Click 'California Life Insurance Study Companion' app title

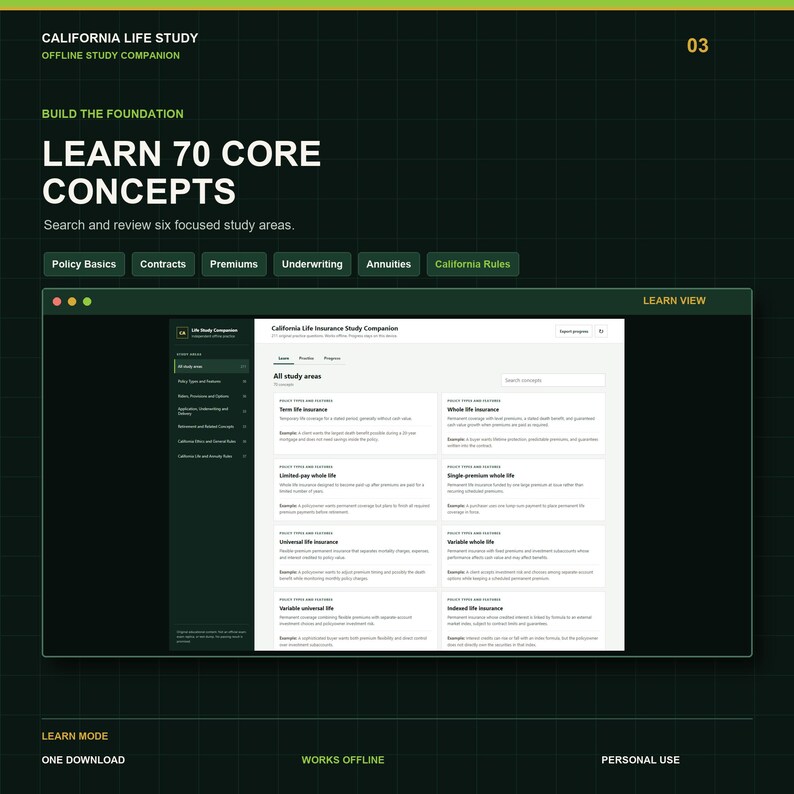click(x=335, y=328)
